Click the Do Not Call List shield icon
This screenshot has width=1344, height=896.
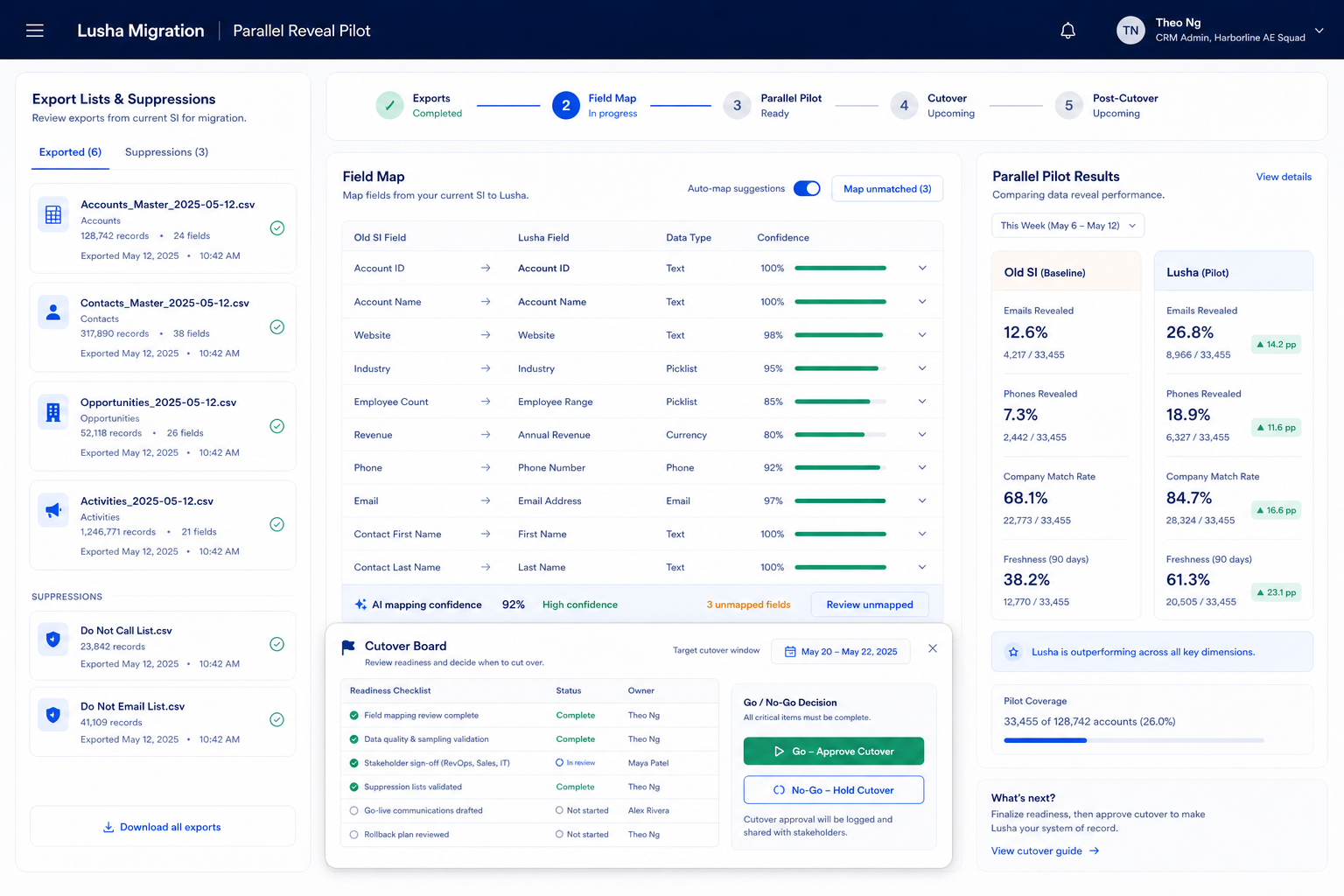click(53, 640)
